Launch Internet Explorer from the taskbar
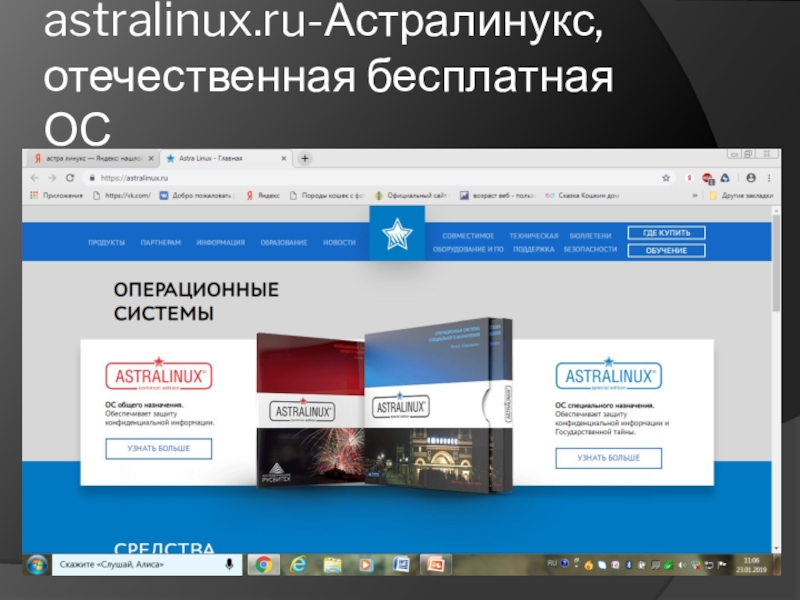The width and height of the screenshot is (800, 600). click(298, 565)
